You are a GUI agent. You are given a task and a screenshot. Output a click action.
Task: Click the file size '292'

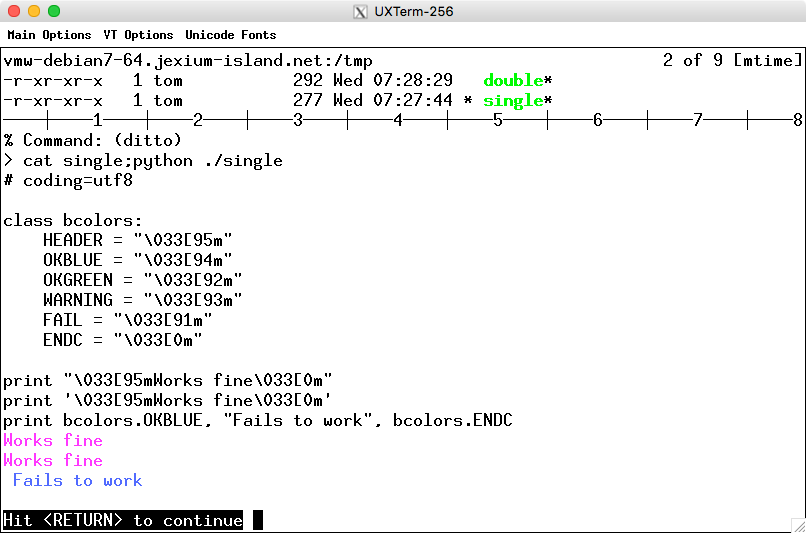(308, 81)
